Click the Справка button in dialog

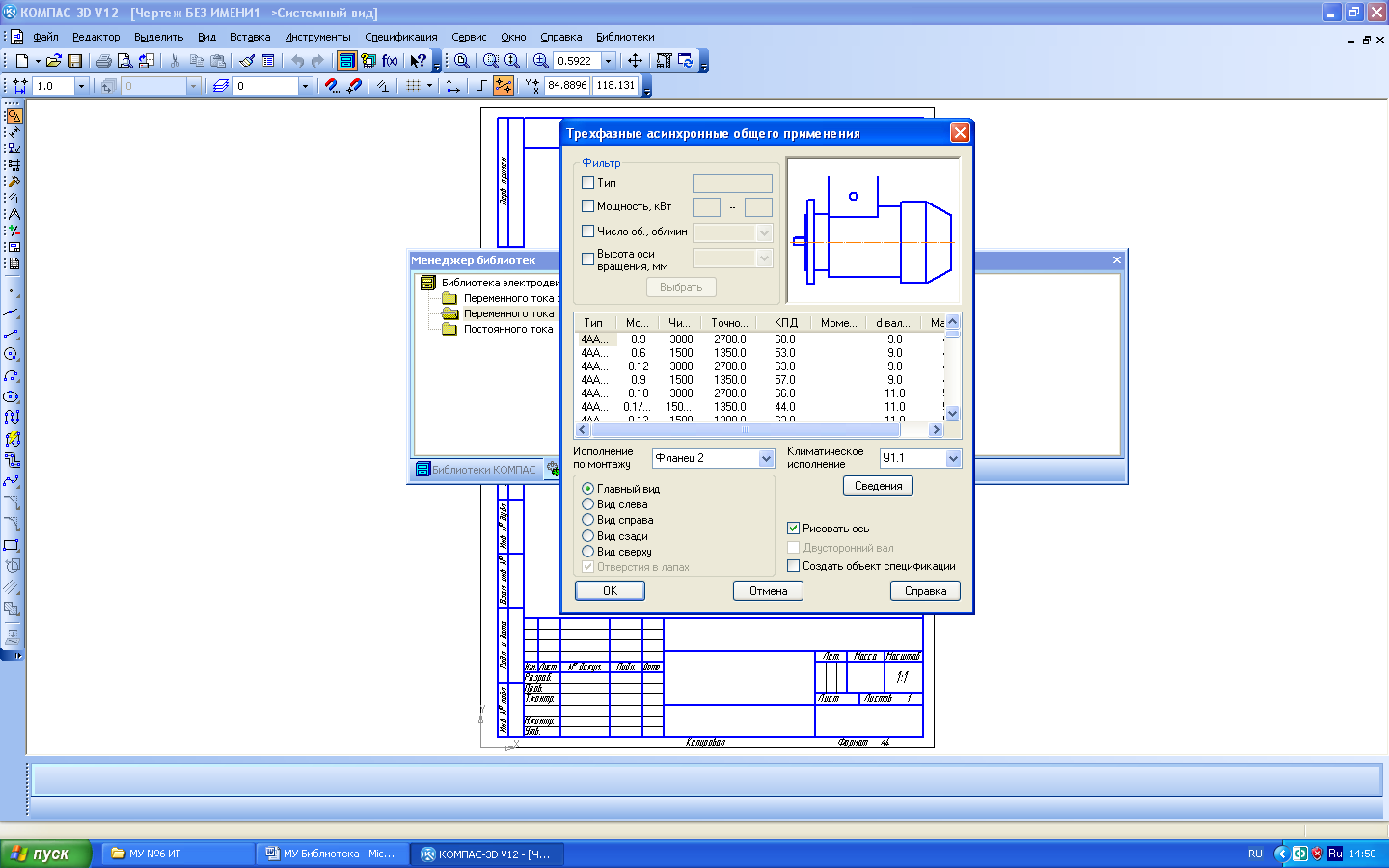pyautogui.click(x=925, y=591)
